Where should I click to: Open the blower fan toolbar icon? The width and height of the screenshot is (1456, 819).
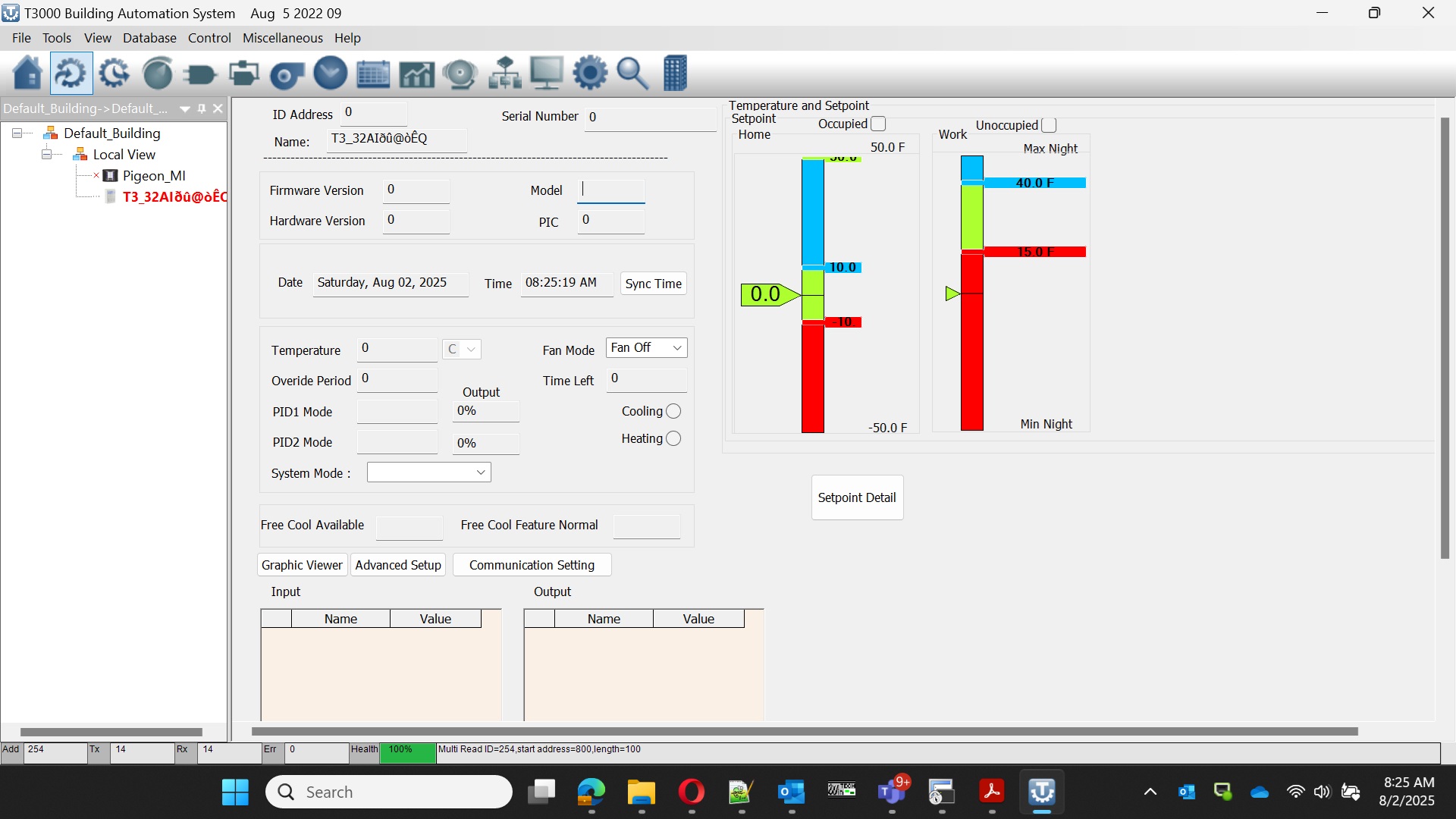point(287,74)
